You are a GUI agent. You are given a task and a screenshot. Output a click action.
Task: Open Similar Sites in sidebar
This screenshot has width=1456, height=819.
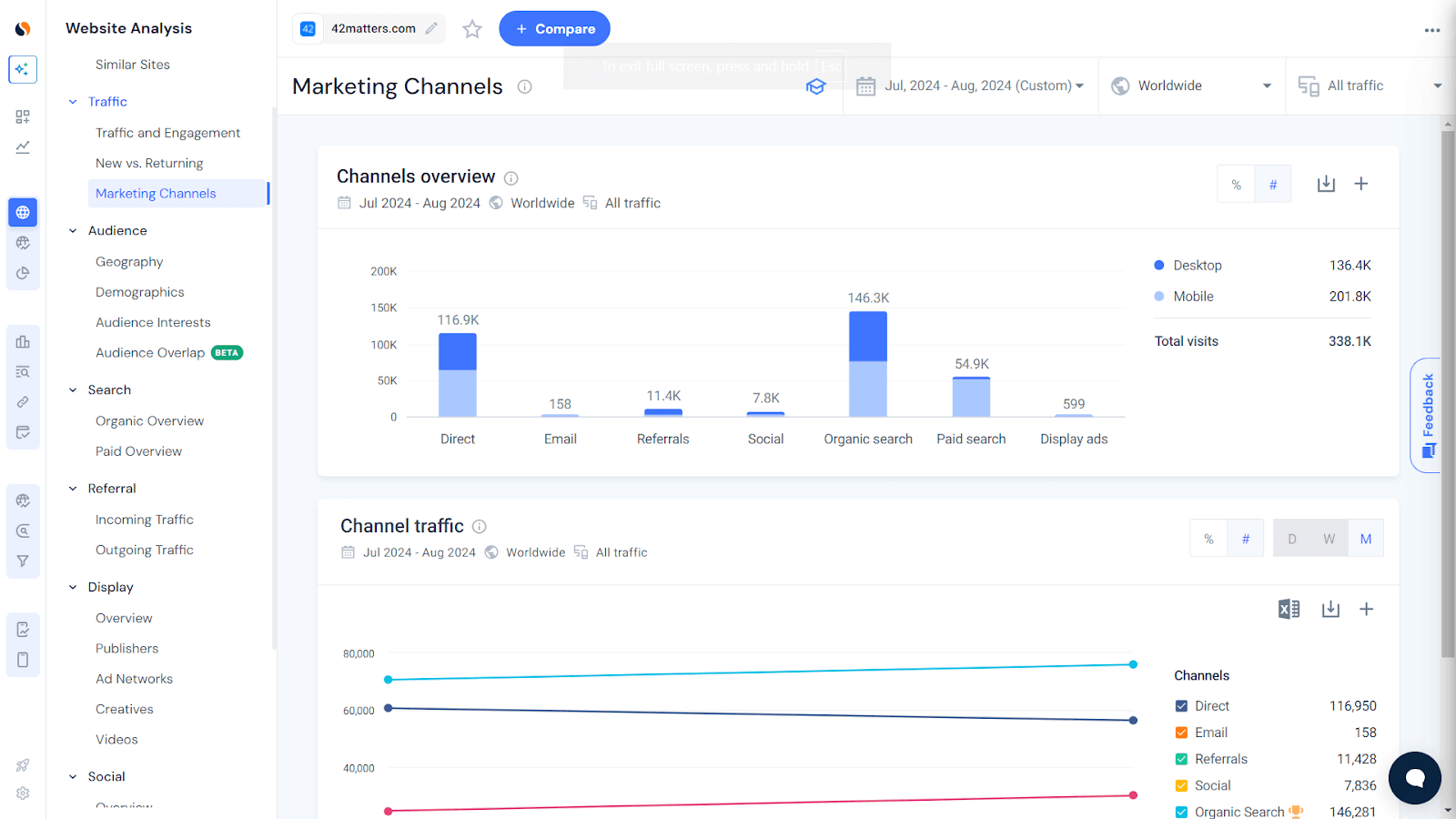133,65
